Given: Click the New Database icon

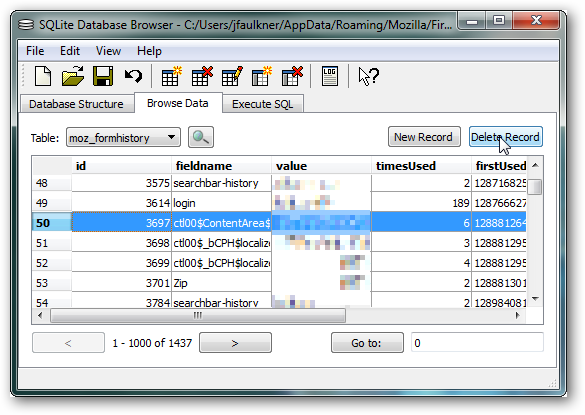Looking at the screenshot, I should click(x=43, y=76).
